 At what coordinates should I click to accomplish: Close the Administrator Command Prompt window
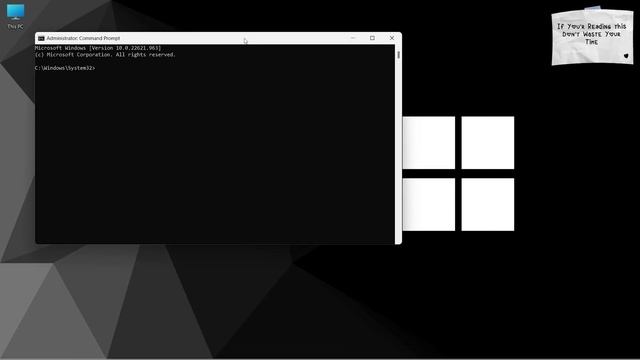(x=392, y=38)
